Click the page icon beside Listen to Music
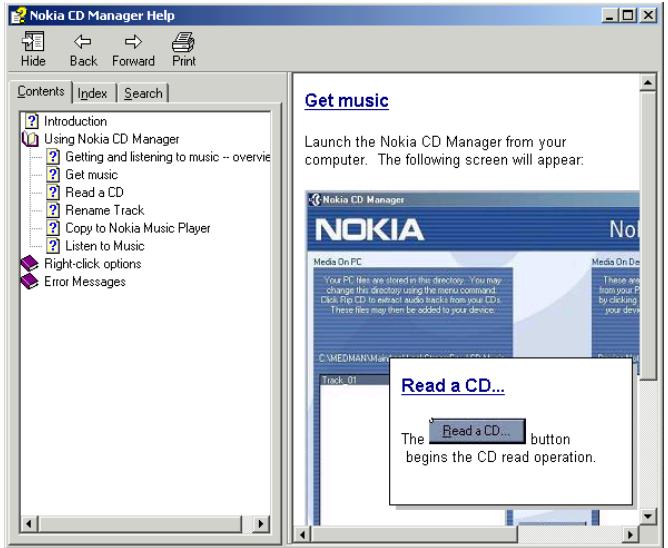The height and width of the screenshot is (548, 668). coord(53,246)
